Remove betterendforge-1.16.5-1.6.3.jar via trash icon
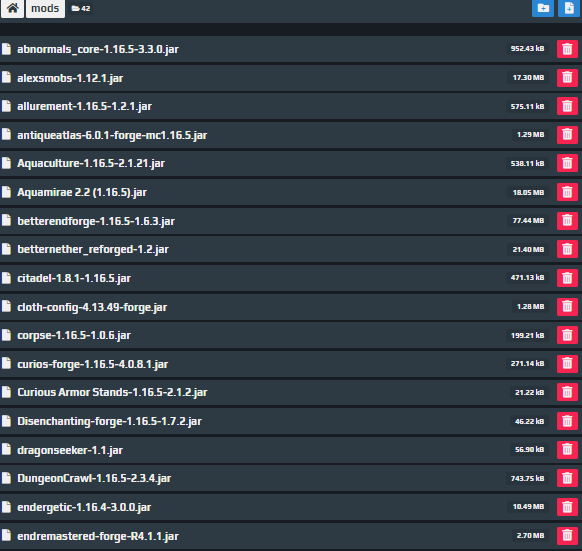The width and height of the screenshot is (582, 551). 567,221
